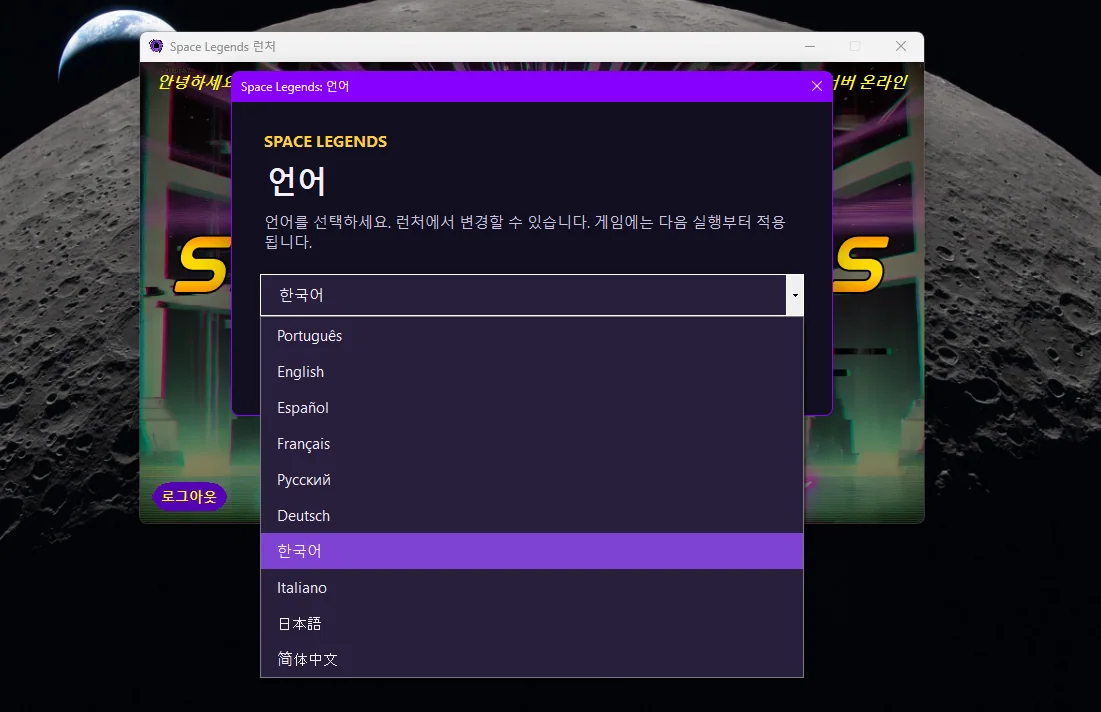Close the Space Legends 언어 dialog
Viewport: 1101px width, 712px height.
pyautogui.click(x=817, y=86)
